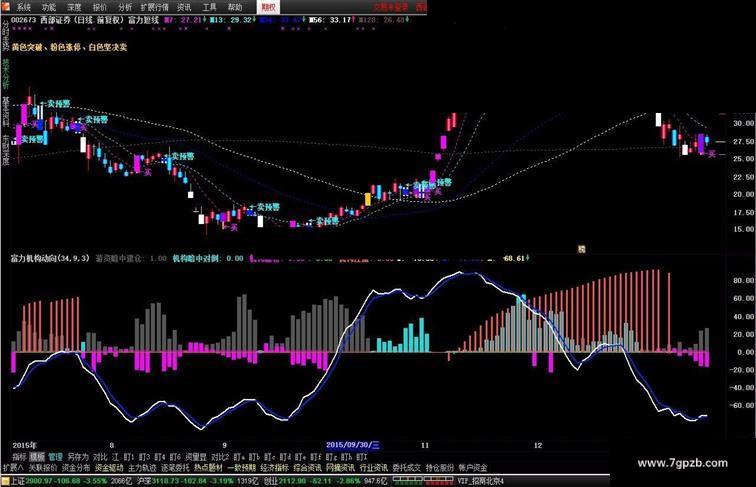The width and height of the screenshot is (756, 487).
Task: Select the 对比2 template
Action: tap(220, 457)
